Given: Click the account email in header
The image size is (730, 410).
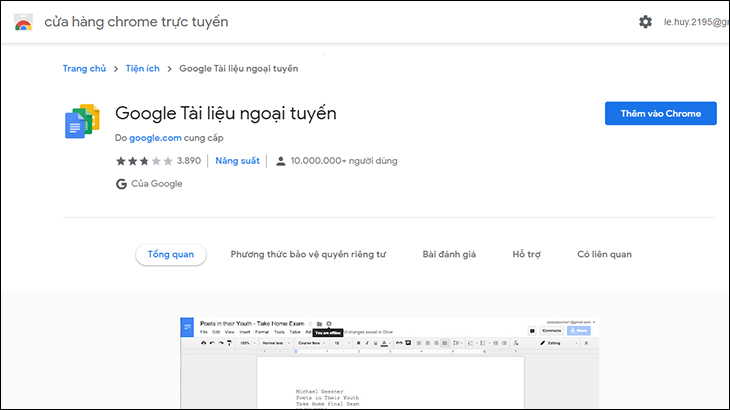Looking at the screenshot, I should pos(696,22).
